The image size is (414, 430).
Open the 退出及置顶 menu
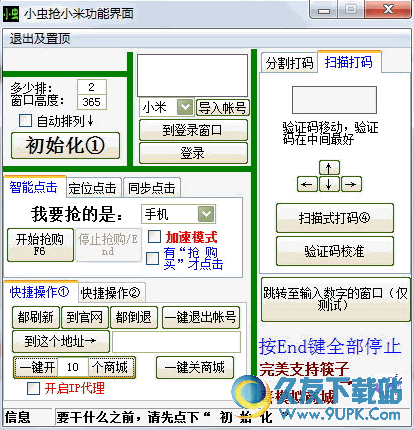coord(40,39)
